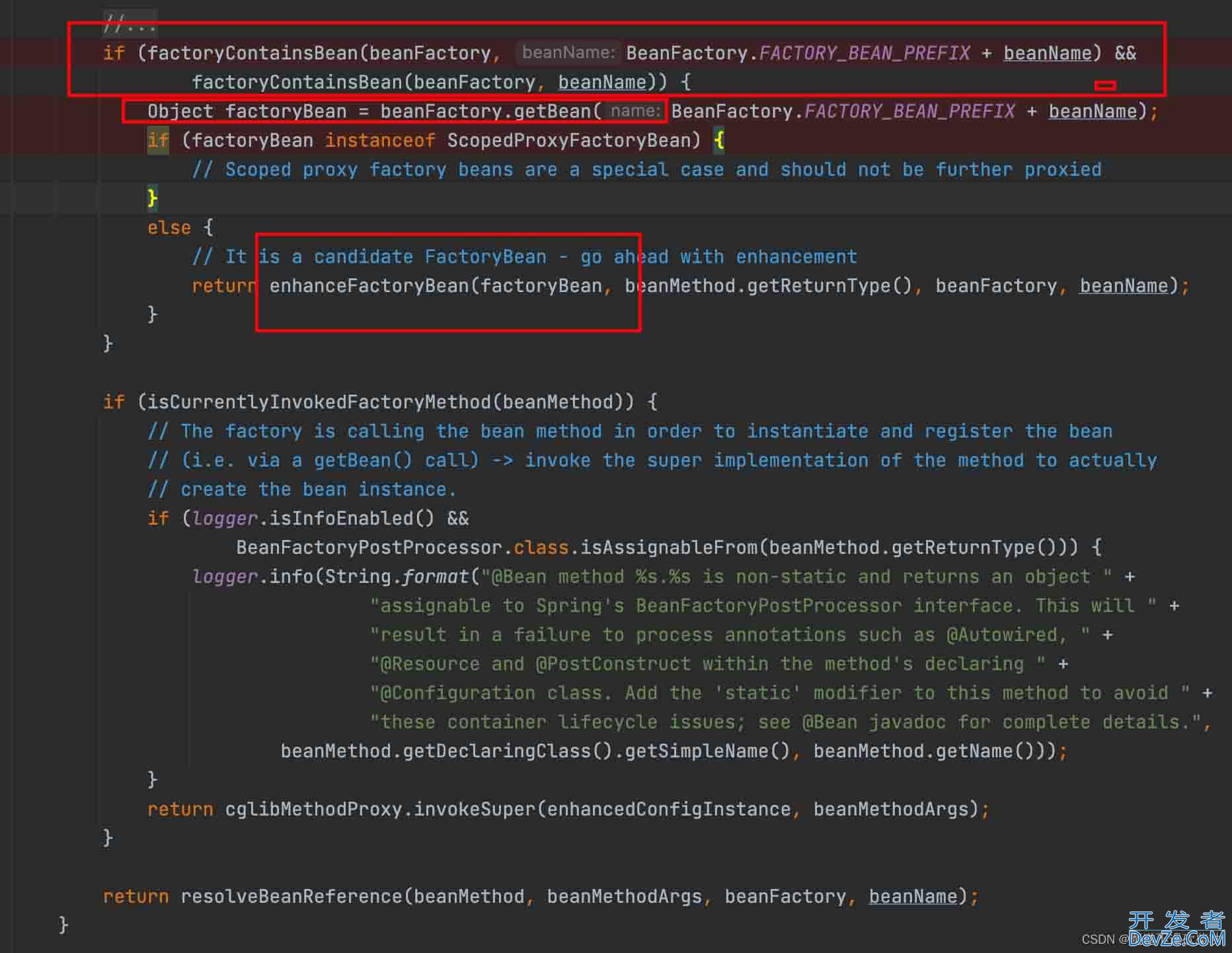Click getDeclaringClass() call
The image size is (1232, 953).
point(508,751)
